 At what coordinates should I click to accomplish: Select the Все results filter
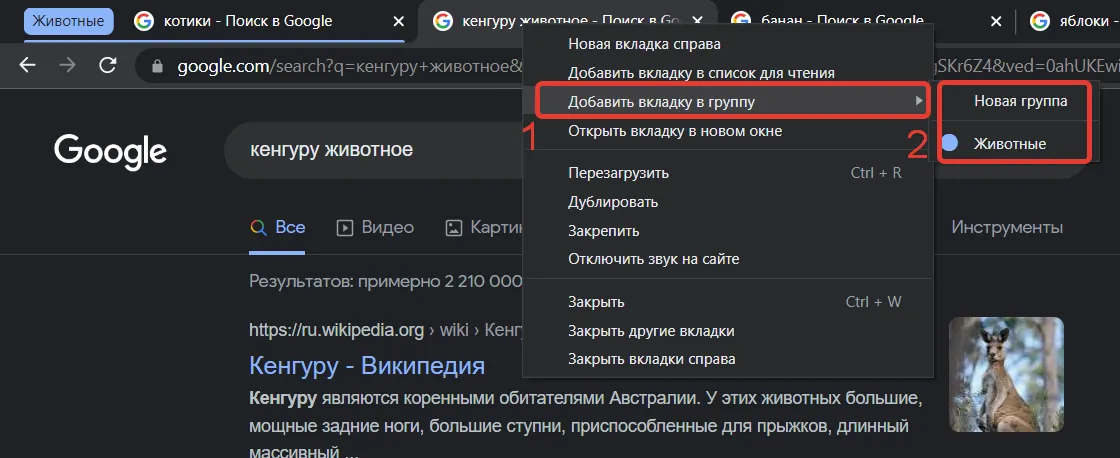277,228
